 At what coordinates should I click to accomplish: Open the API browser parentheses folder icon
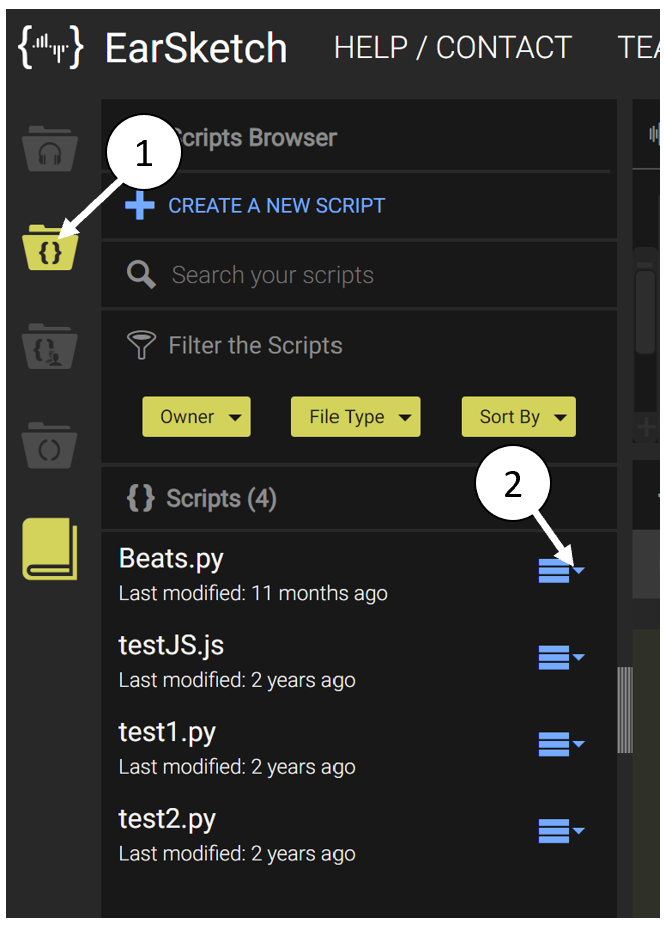50,445
